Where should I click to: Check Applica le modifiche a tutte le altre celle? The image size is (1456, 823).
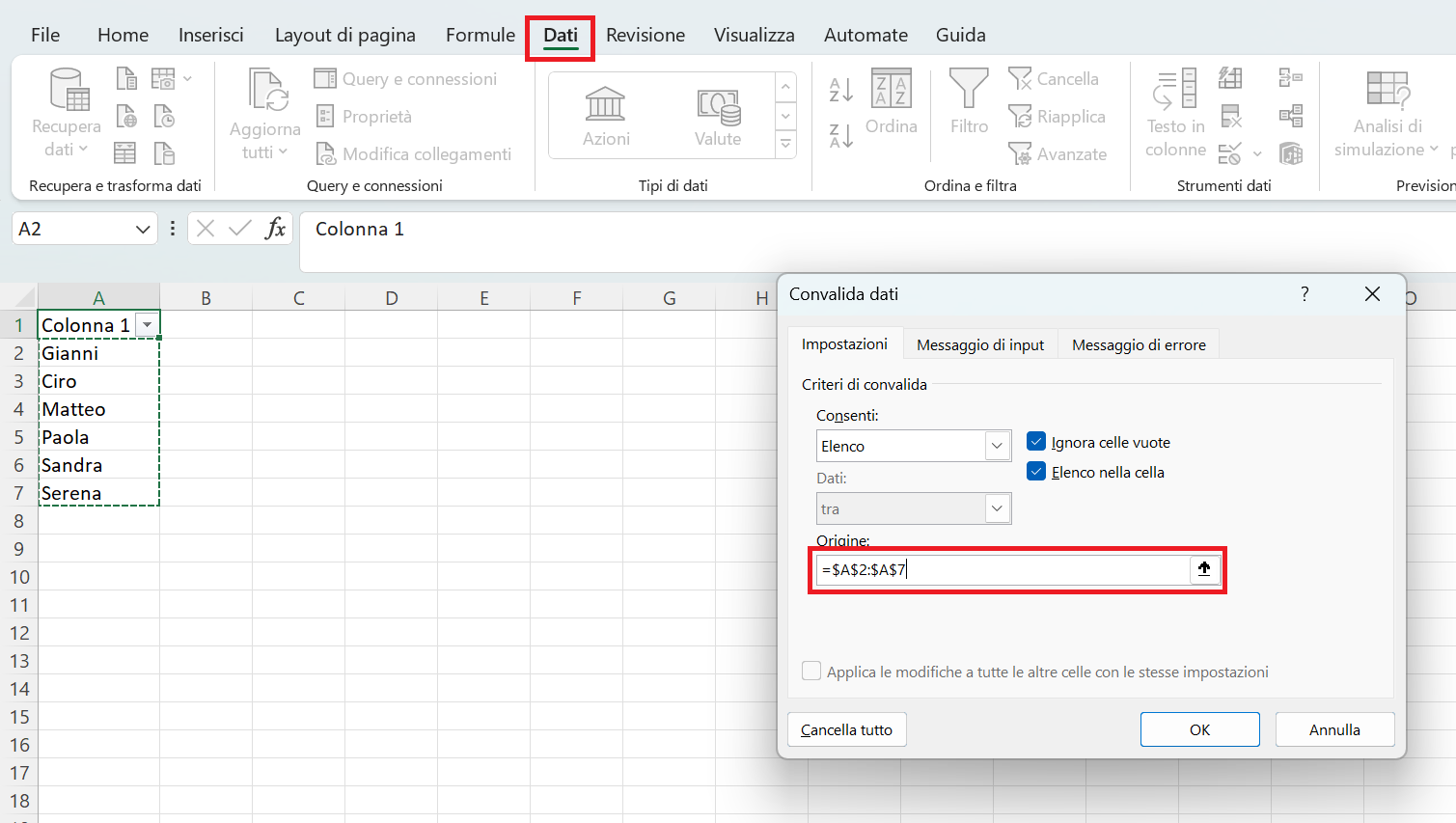pyautogui.click(x=811, y=672)
